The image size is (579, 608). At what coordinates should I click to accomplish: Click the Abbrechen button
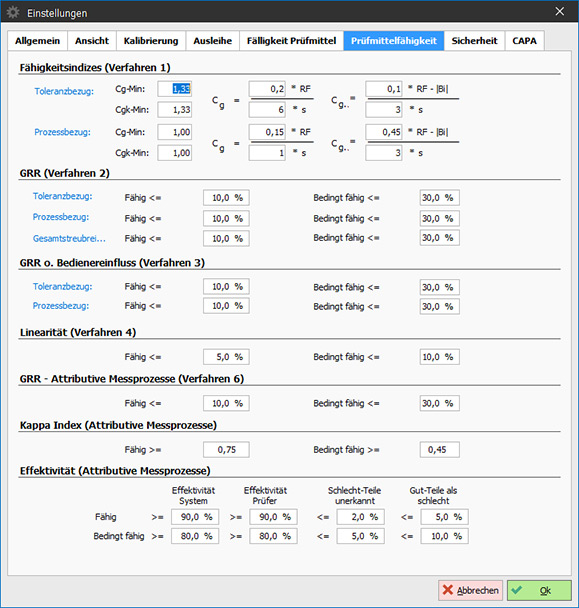tap(470, 590)
